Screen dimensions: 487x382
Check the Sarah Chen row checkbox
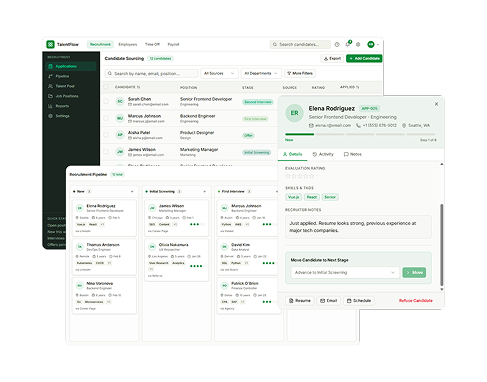(x=106, y=101)
